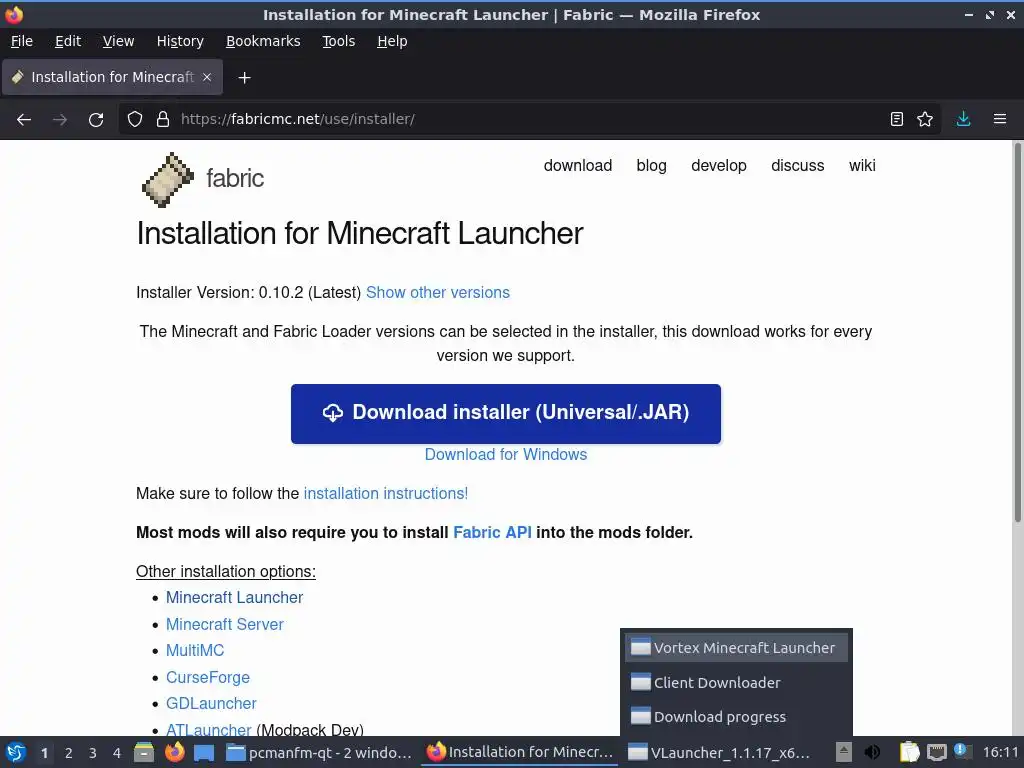
Task: Switch to pcmanfm-qt taskbar group
Action: coord(319,752)
